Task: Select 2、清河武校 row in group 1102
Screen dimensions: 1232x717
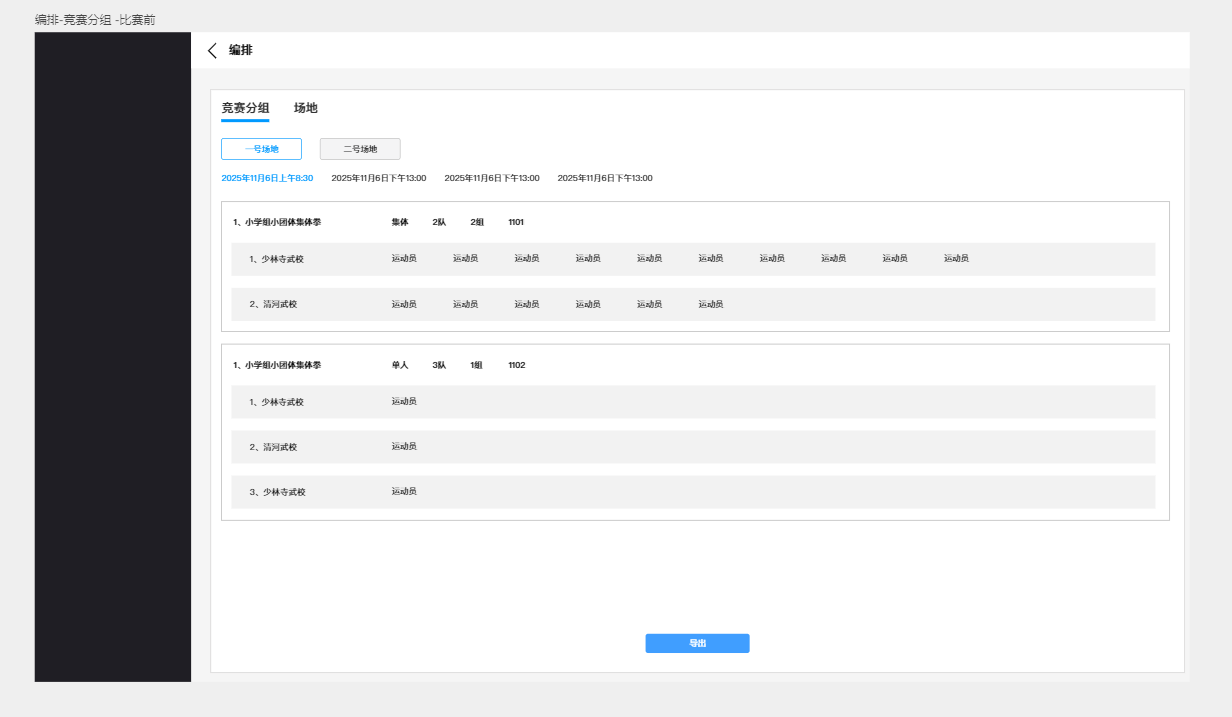Action: [x=273, y=447]
